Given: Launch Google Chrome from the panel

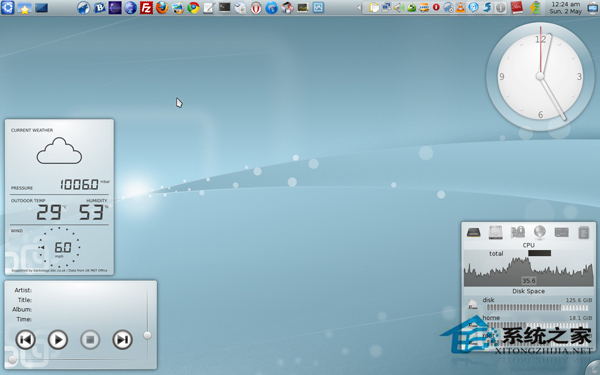Looking at the screenshot, I should [x=193, y=7].
